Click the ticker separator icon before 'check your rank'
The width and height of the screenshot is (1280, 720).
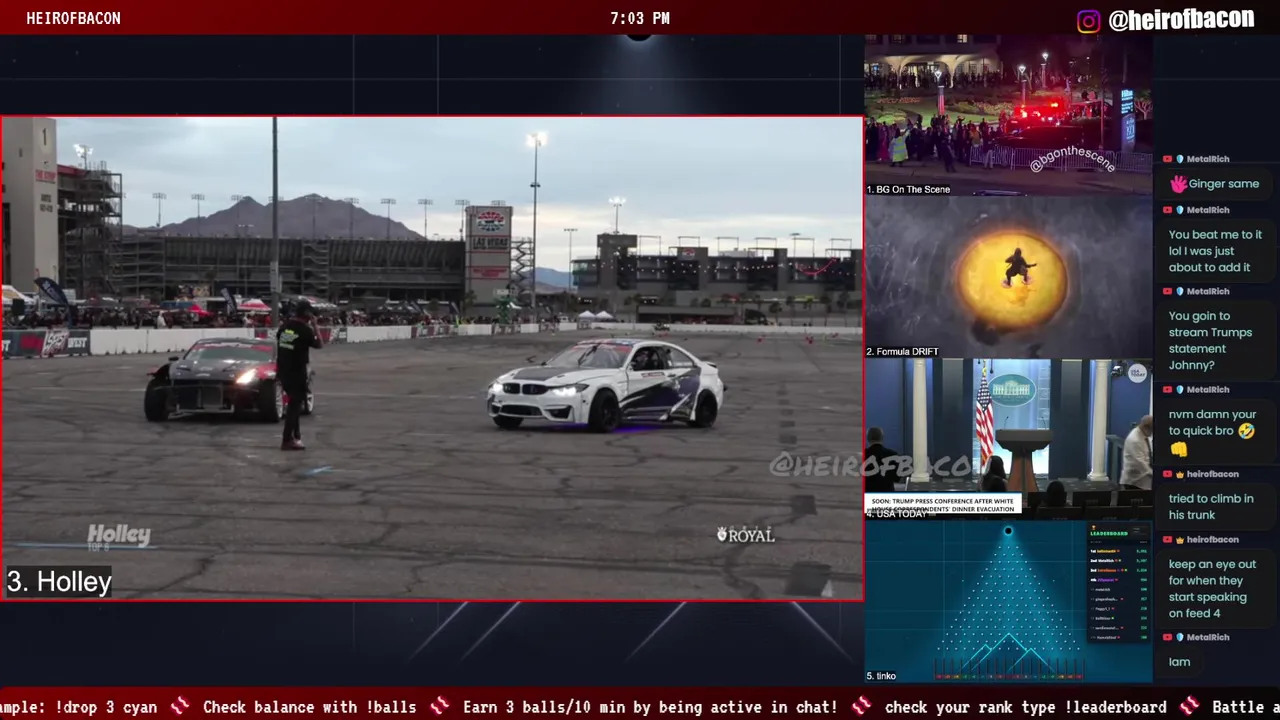(861, 707)
